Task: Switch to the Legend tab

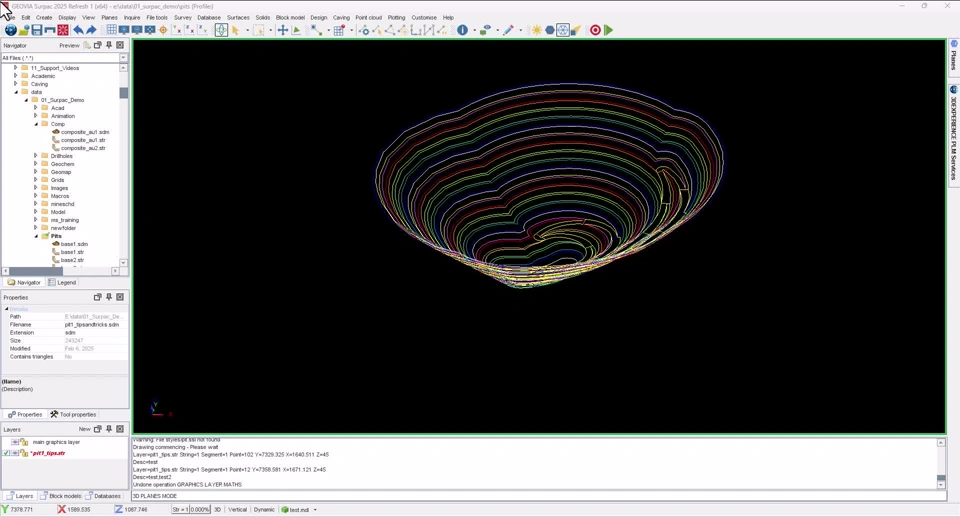Action: (x=62, y=282)
